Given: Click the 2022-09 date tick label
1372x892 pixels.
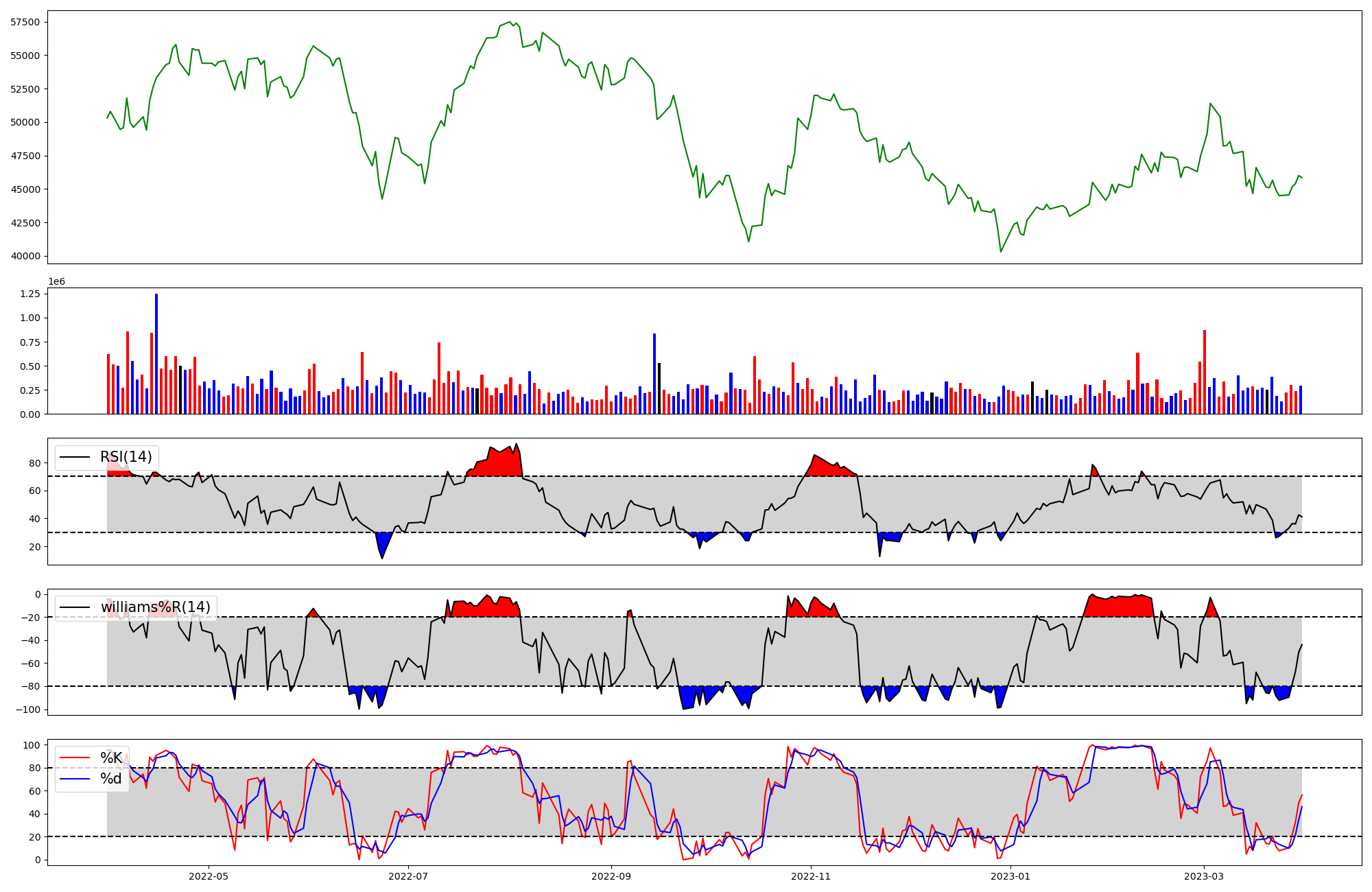Looking at the screenshot, I should point(611,876).
